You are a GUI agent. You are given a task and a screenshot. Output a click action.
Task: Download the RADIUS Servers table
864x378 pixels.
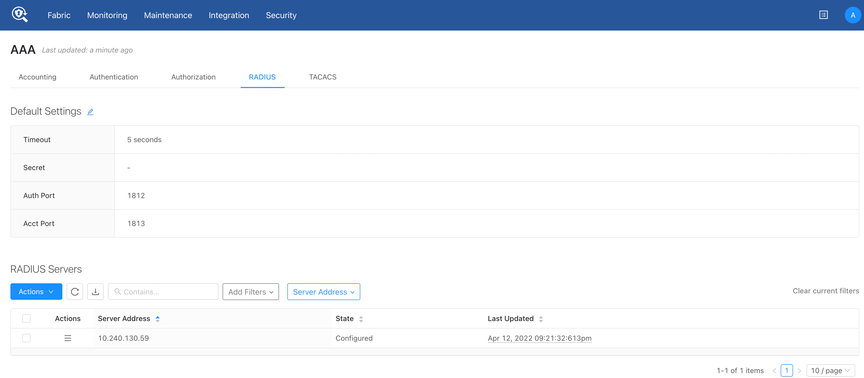95,292
